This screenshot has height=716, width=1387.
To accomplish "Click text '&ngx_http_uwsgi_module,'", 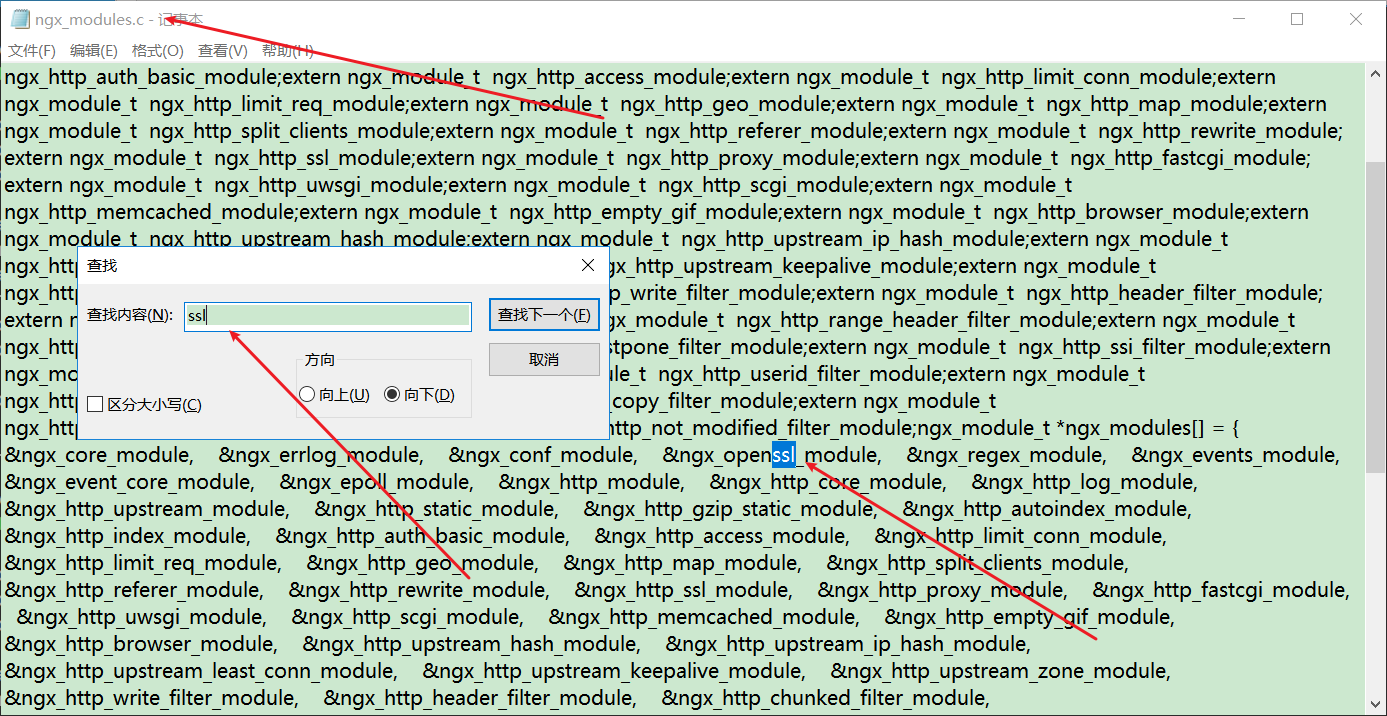I will click(142, 618).
